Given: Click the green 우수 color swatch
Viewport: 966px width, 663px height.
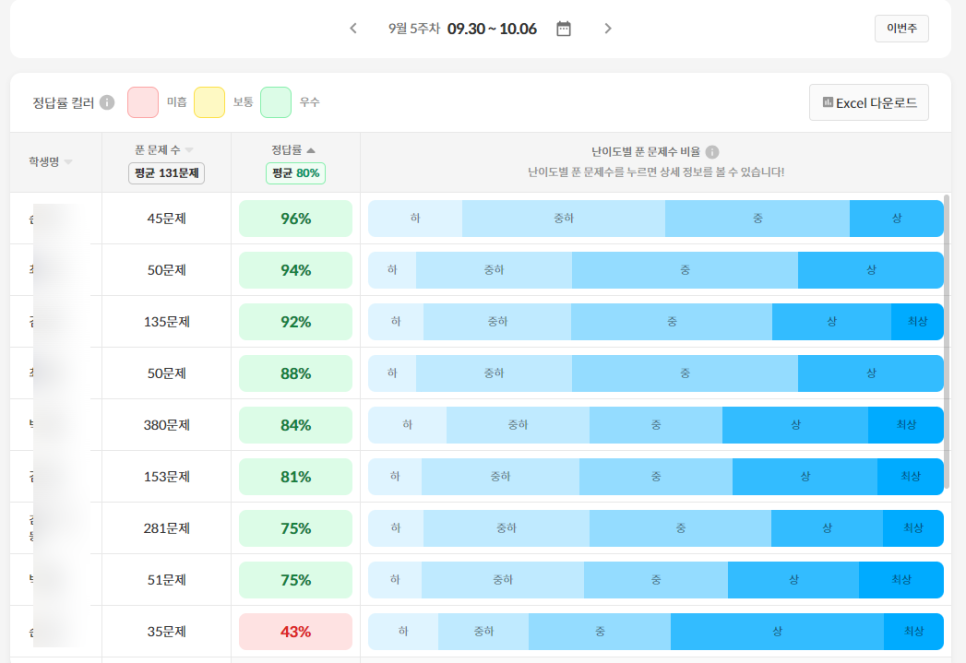Looking at the screenshot, I should 276,102.
